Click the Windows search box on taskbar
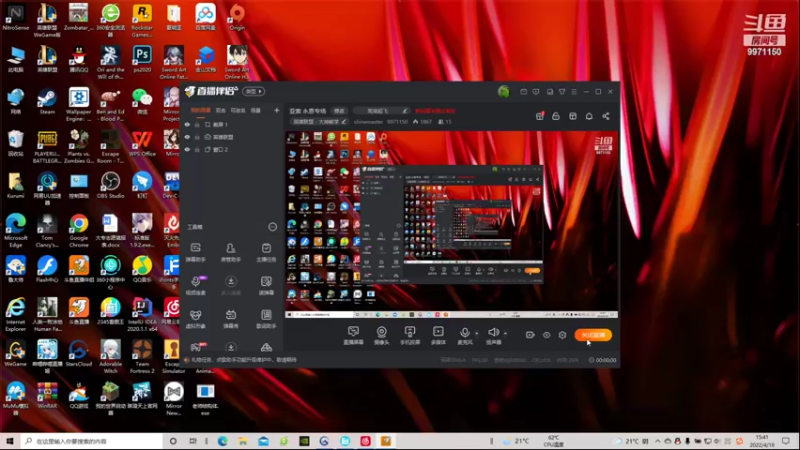 tap(92, 441)
